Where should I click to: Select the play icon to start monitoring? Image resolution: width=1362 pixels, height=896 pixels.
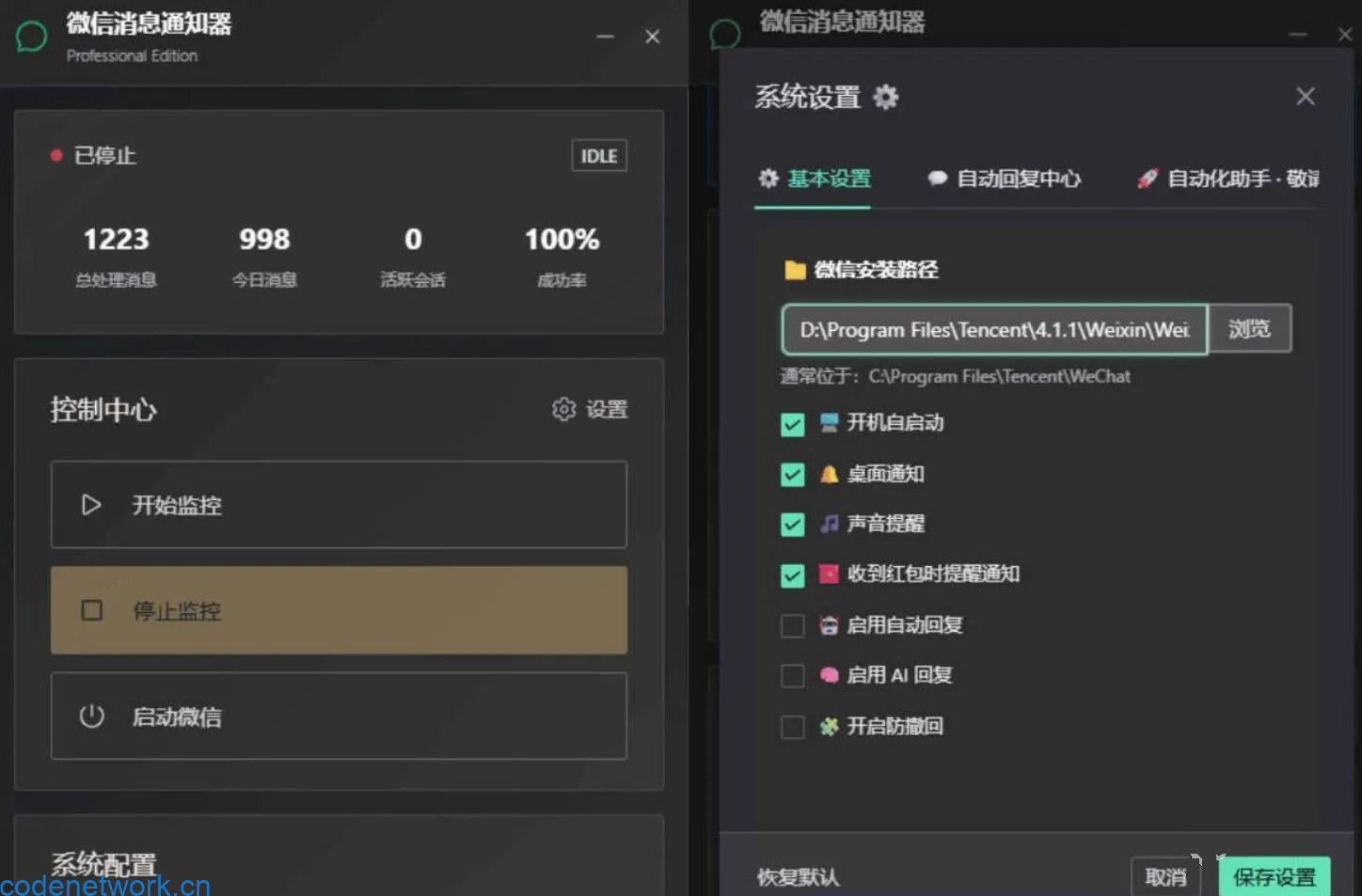click(x=91, y=505)
